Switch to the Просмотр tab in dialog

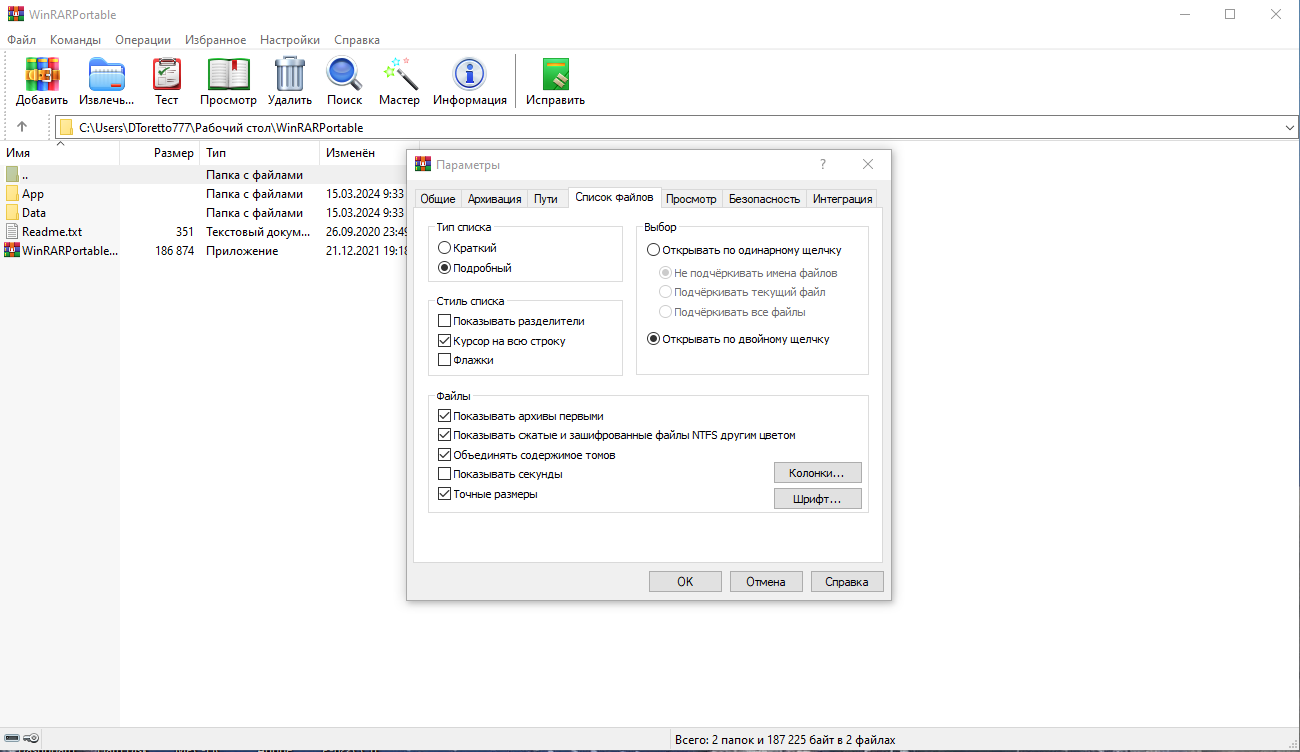691,199
